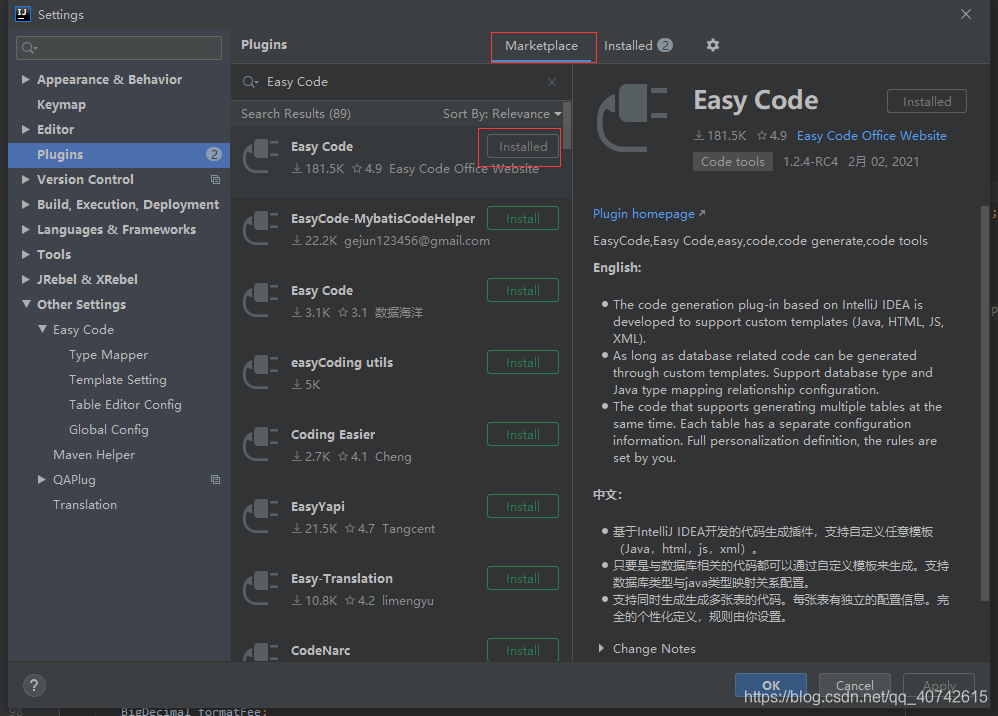
Task: Install the EasyCode-MybatisCodeHelper plugin
Action: pyautogui.click(x=522, y=217)
